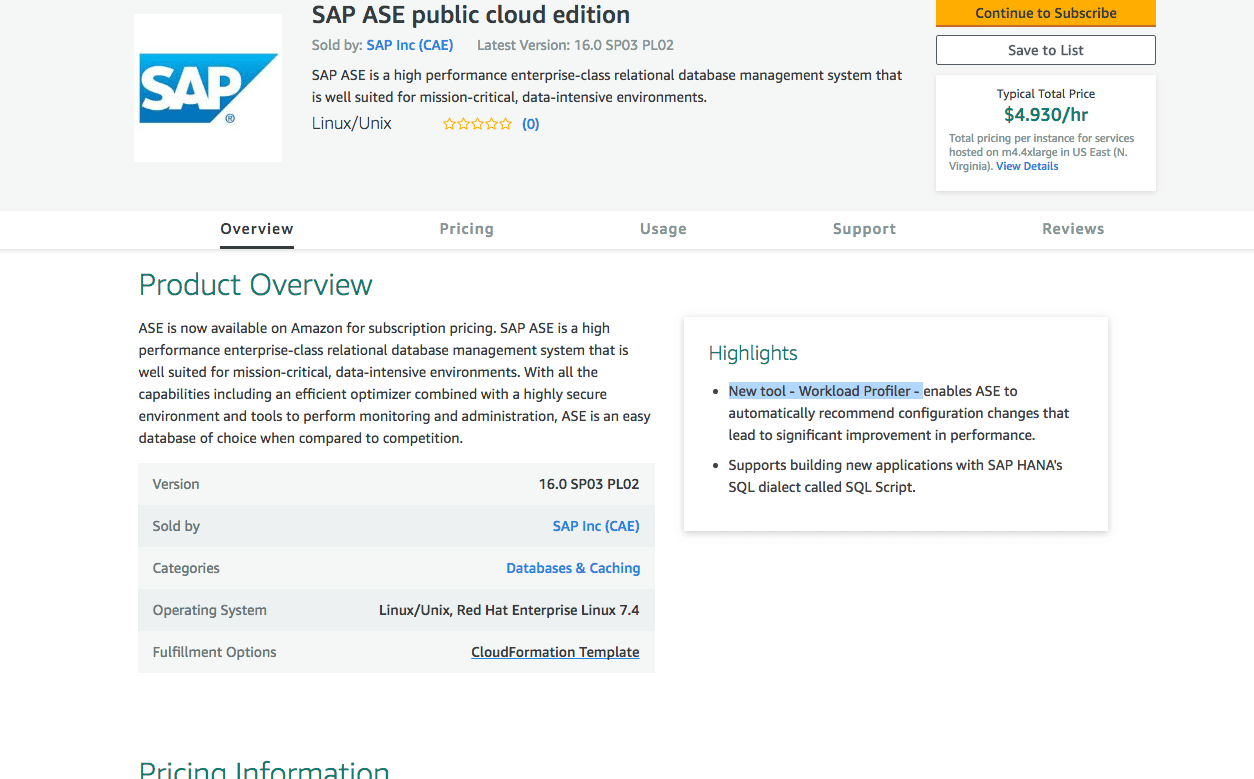Click the Typical Total Price label
The height and width of the screenshot is (779, 1254).
pos(1046,94)
